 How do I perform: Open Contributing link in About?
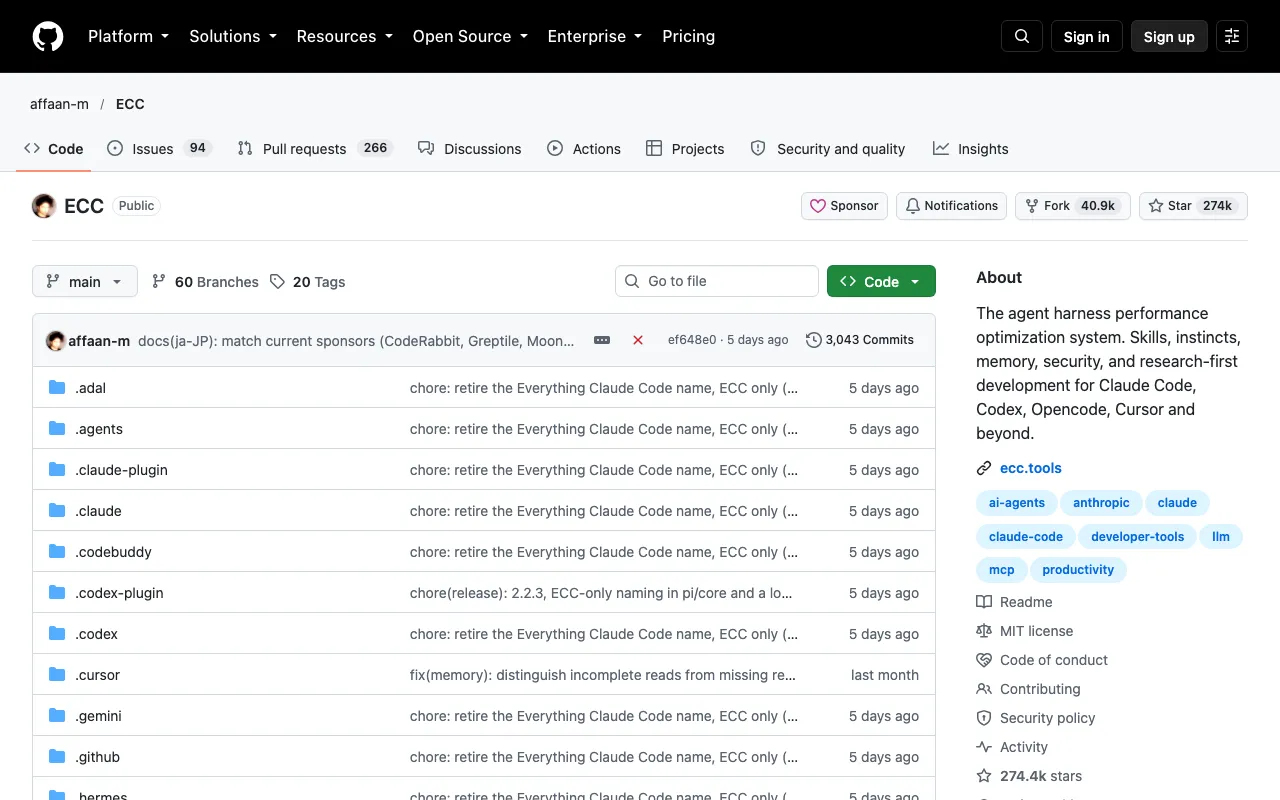(1029, 689)
